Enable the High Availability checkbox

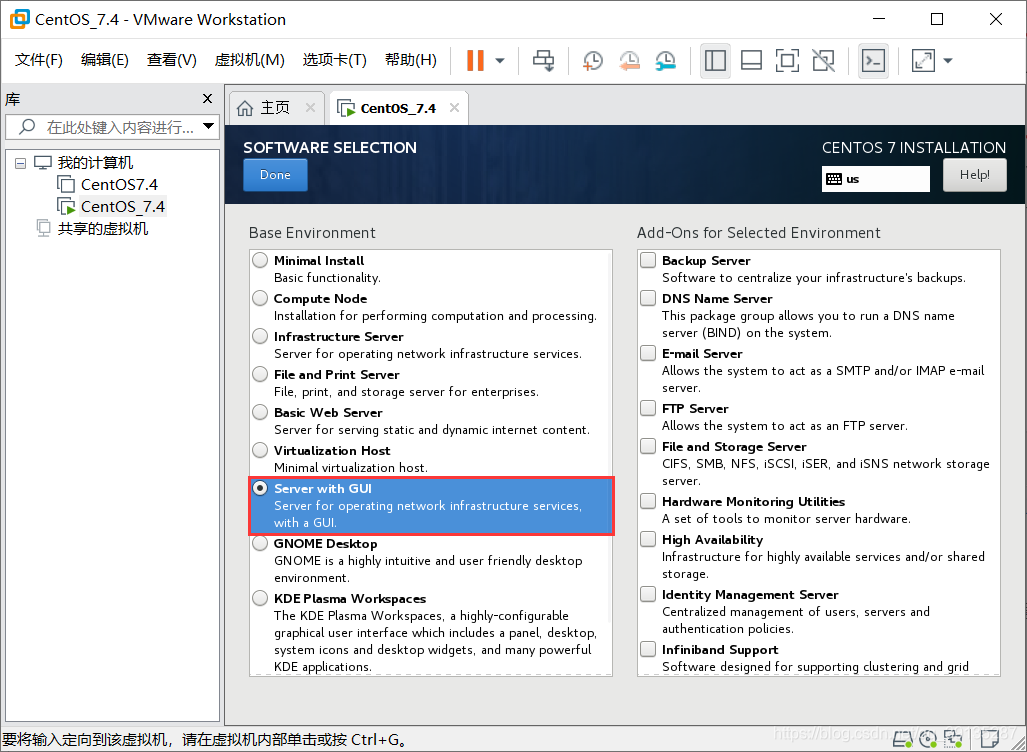[648, 539]
